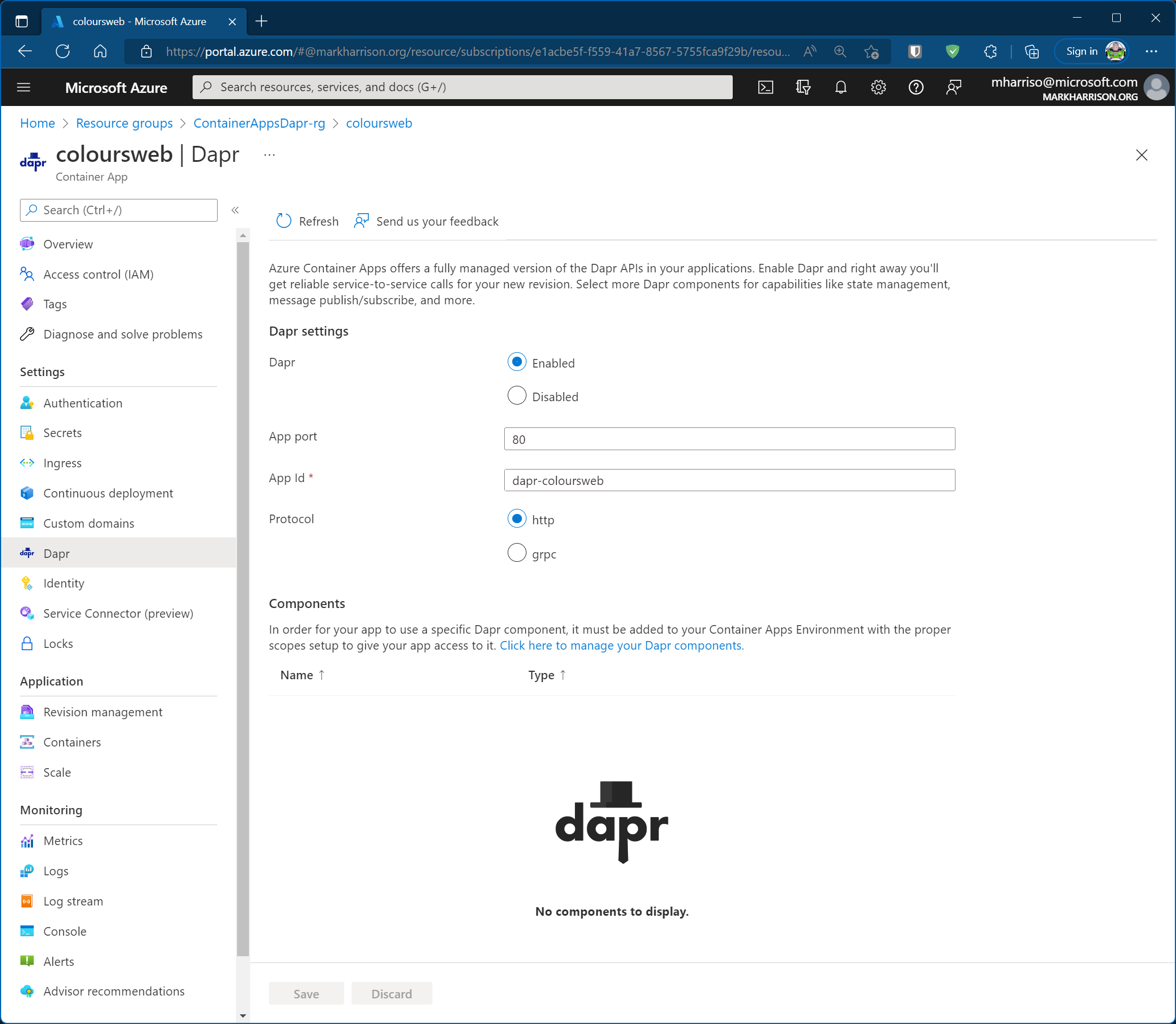Open Revision management in sidebar

coord(103,712)
